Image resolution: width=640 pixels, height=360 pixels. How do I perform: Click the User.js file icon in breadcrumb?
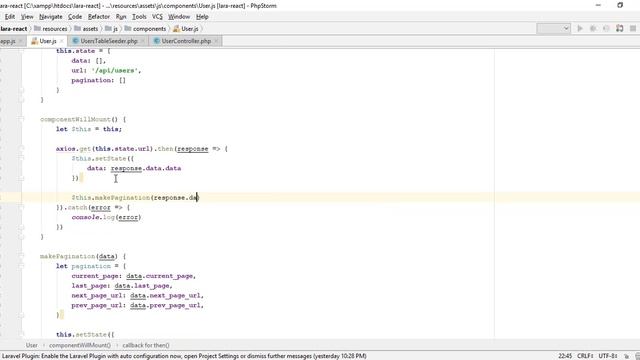pos(176,29)
